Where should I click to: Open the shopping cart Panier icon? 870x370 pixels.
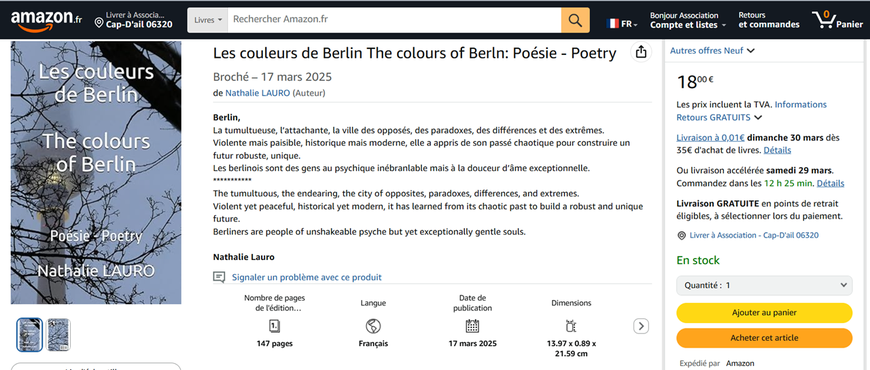(838, 20)
